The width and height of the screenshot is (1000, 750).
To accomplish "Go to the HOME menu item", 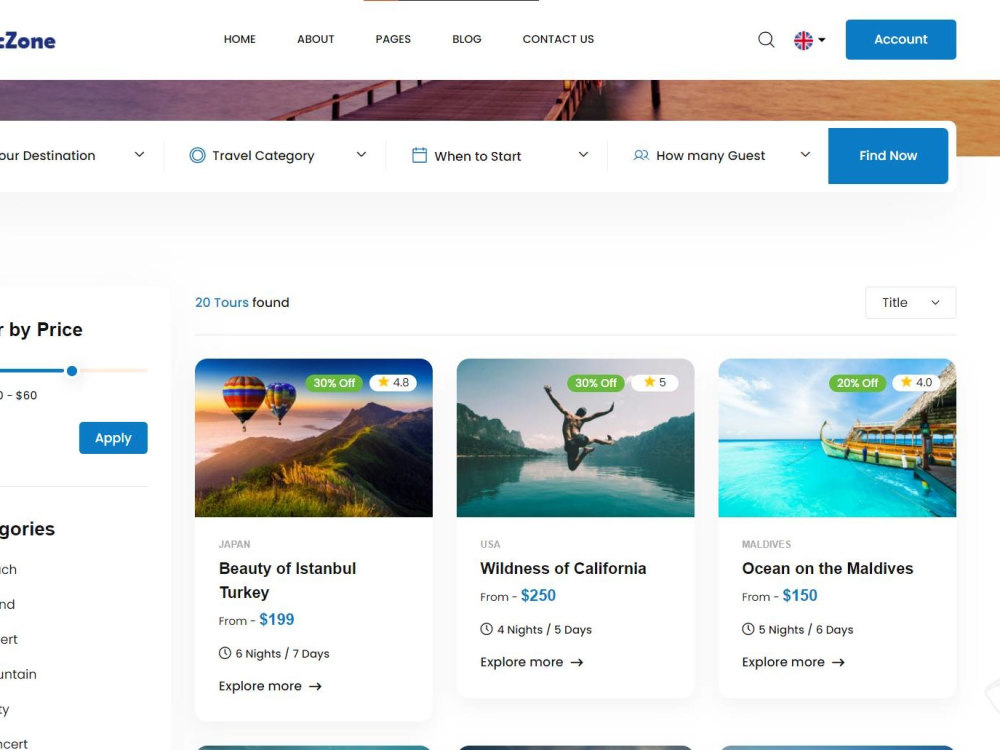I will pos(240,39).
